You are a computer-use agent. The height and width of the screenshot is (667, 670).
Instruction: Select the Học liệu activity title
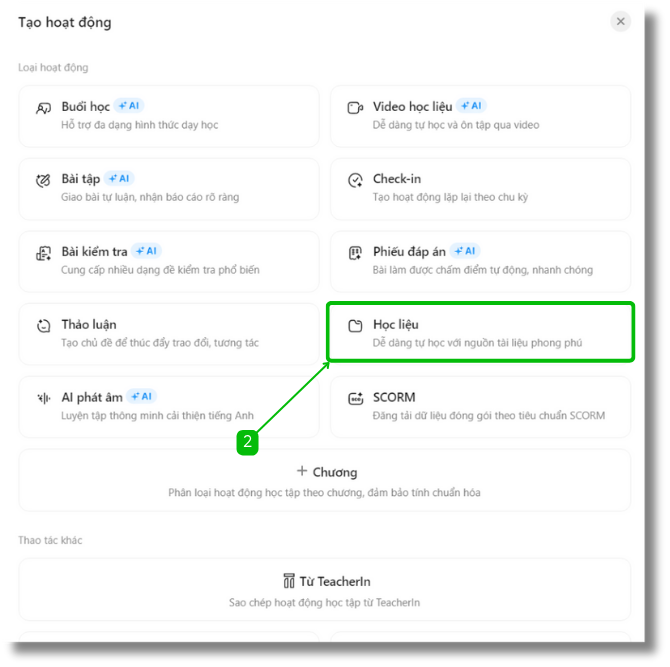tap(396, 325)
